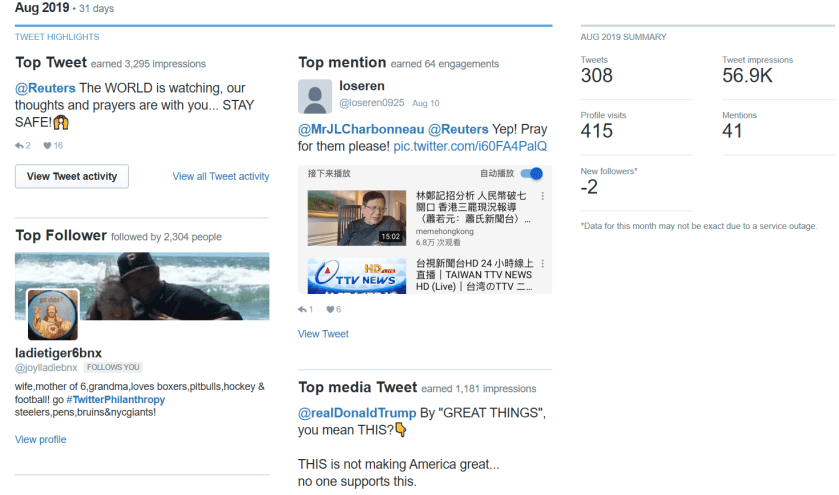
Task: Open three-dot menu on memehongkong video
Action: (543, 197)
